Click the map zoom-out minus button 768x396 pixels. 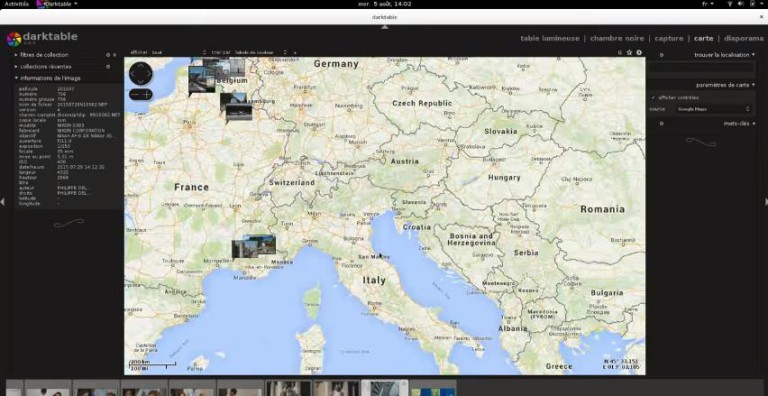(x=135, y=94)
